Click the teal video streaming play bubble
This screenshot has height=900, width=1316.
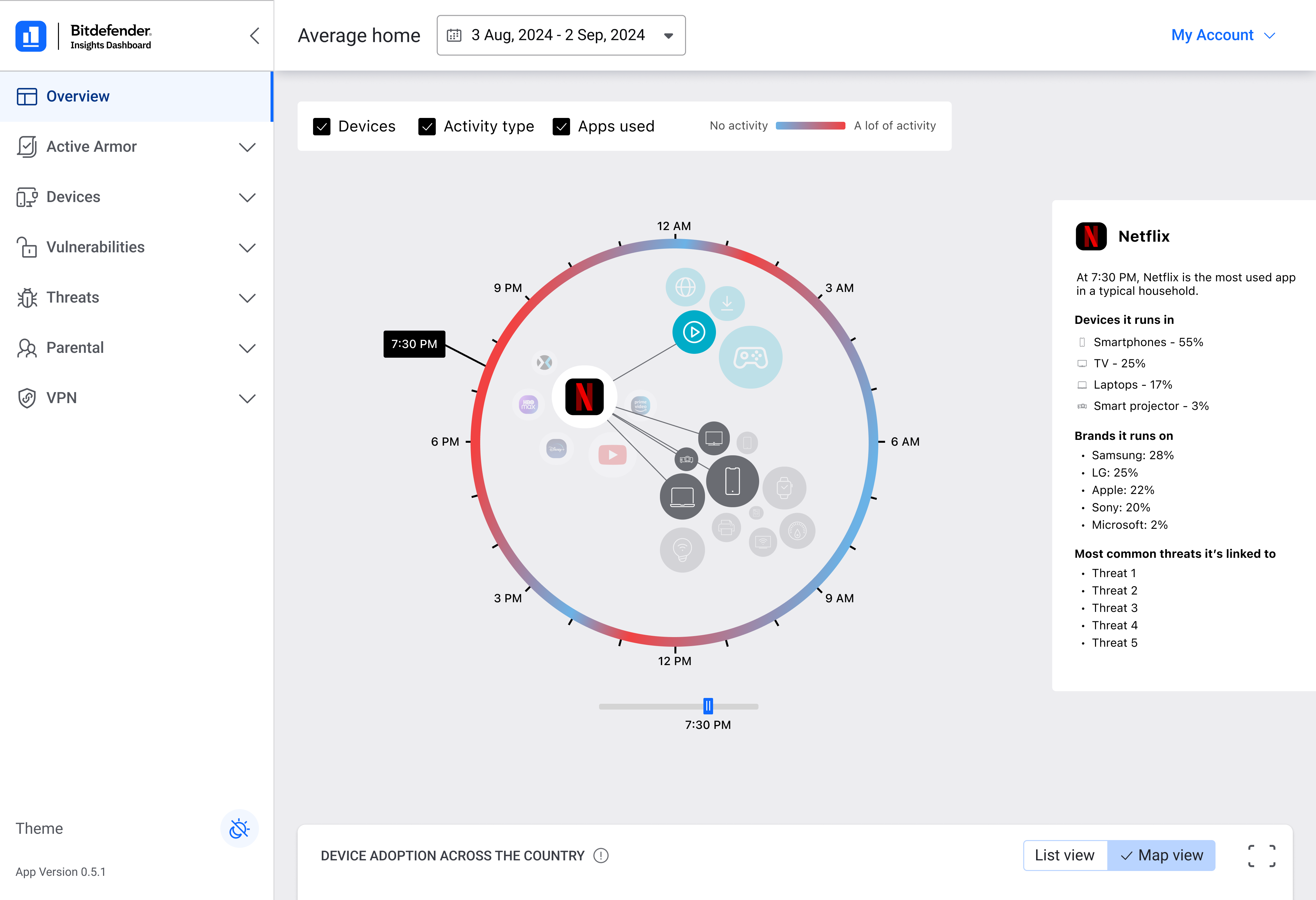pos(694,332)
